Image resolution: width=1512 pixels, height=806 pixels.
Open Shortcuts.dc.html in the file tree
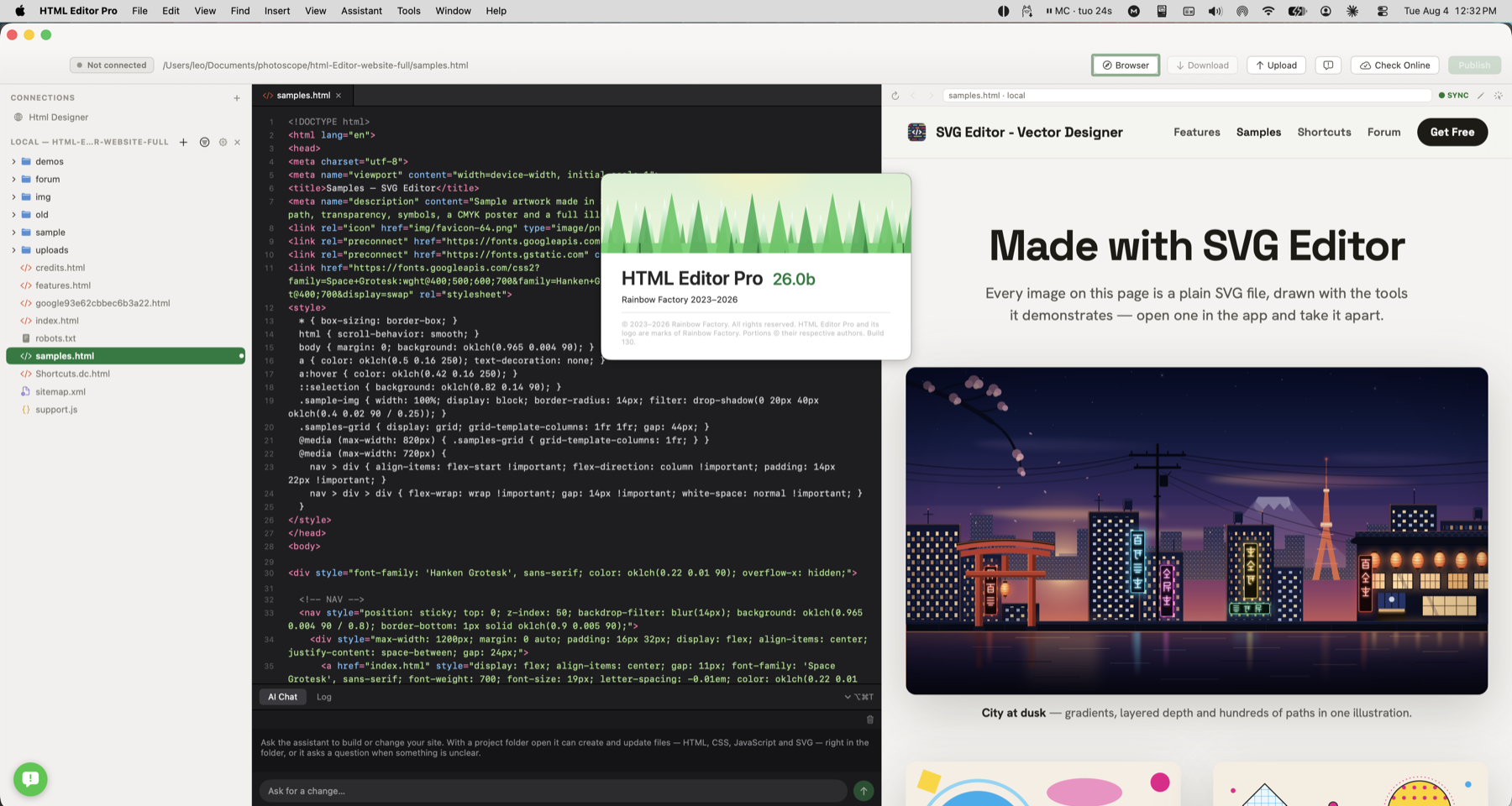(126, 374)
